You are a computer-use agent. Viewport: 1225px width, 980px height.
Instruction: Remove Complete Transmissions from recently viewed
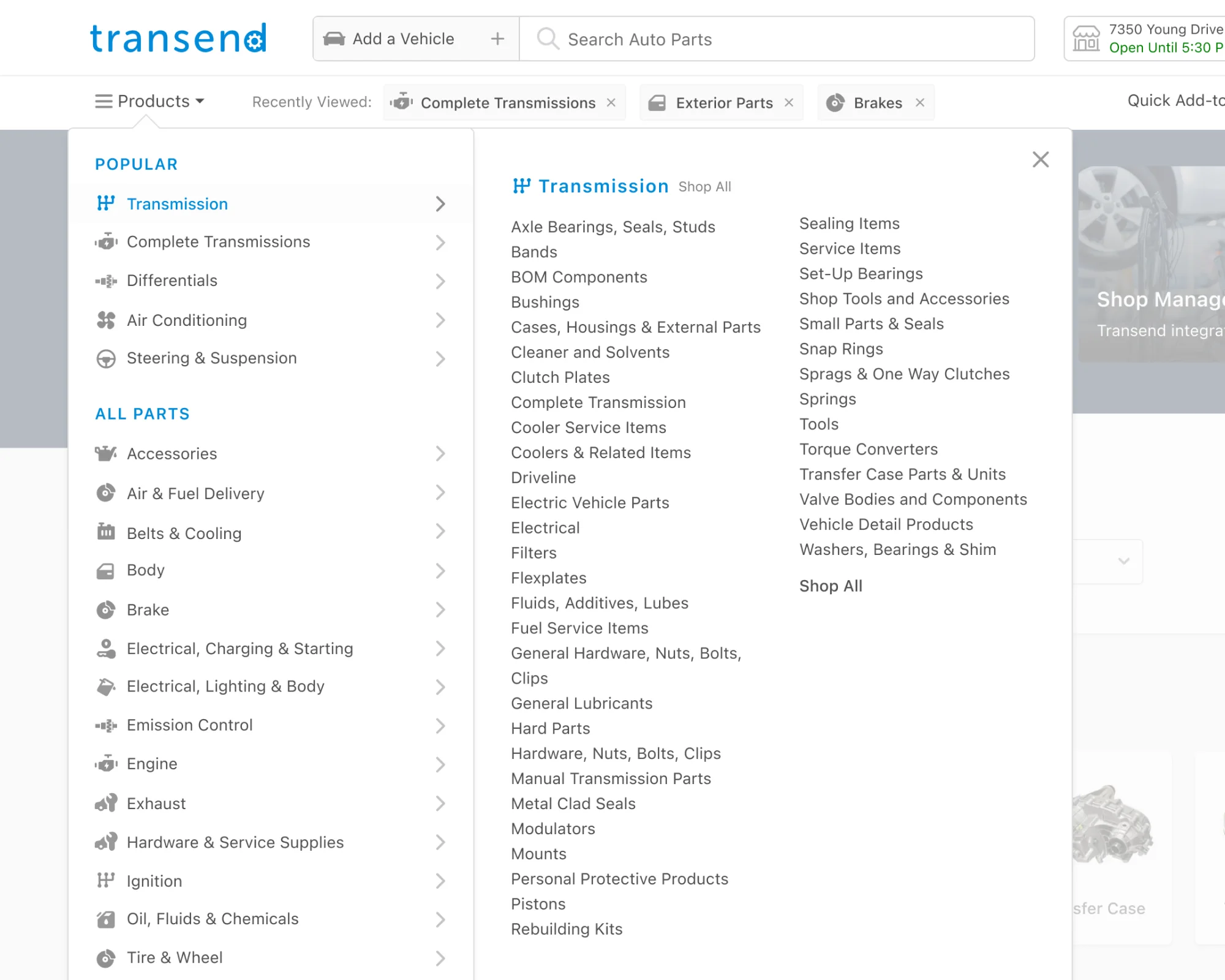pyautogui.click(x=611, y=102)
